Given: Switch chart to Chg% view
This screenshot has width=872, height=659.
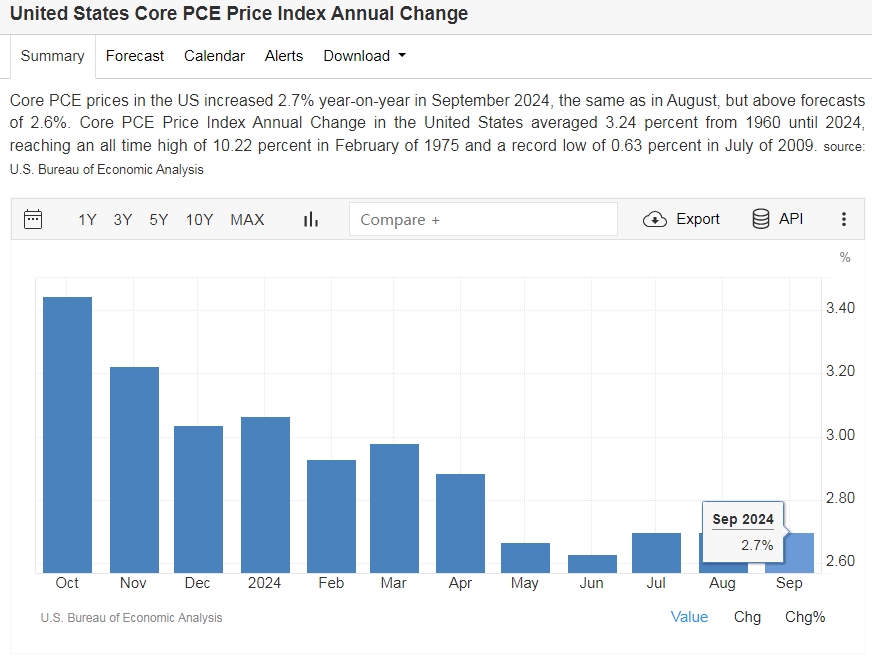Looking at the screenshot, I should point(805,617).
